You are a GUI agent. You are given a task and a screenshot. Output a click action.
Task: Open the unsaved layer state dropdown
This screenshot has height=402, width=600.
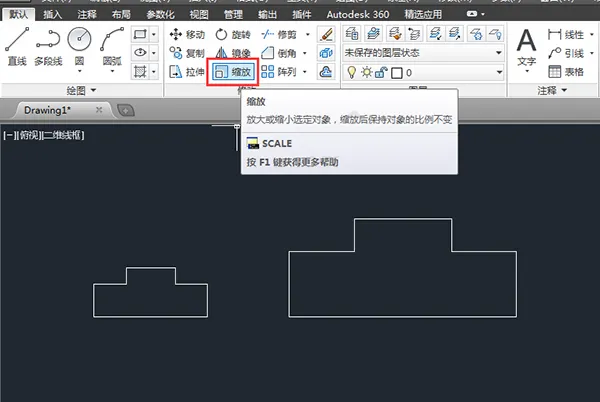(x=423, y=53)
